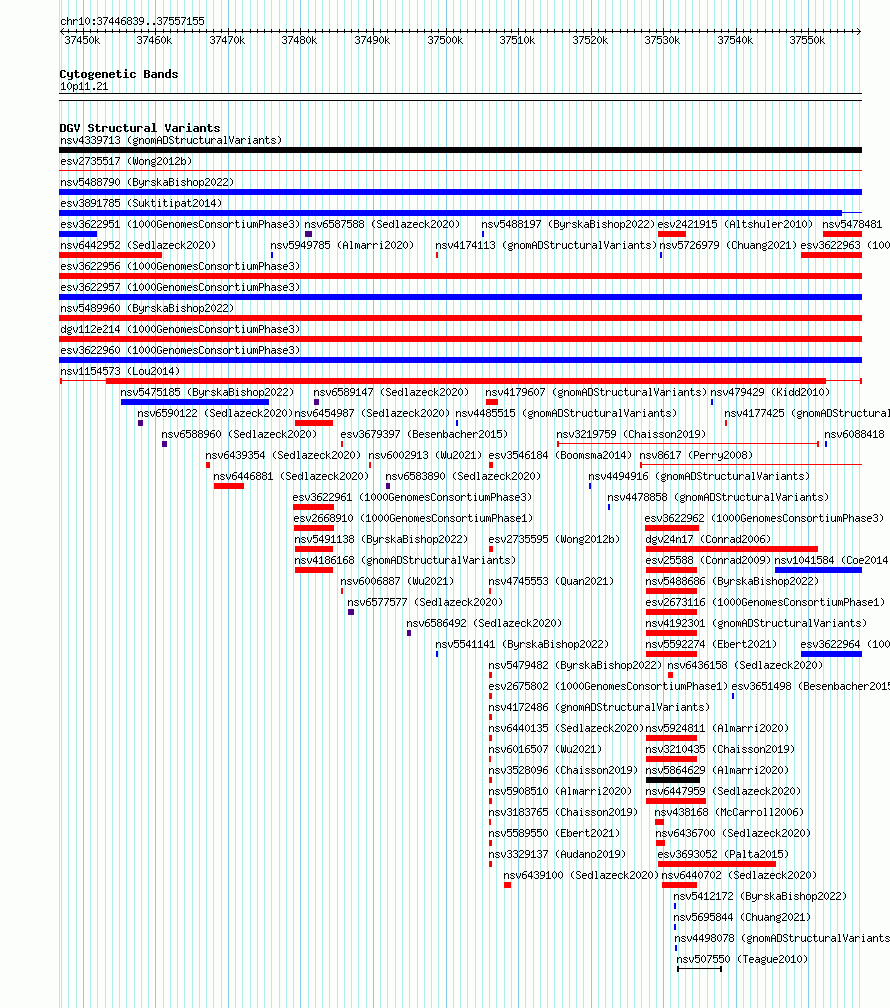This screenshot has height=1008, width=890.
Task: Click nsv5592274 (Ebert2021) label
Action: (x=711, y=644)
